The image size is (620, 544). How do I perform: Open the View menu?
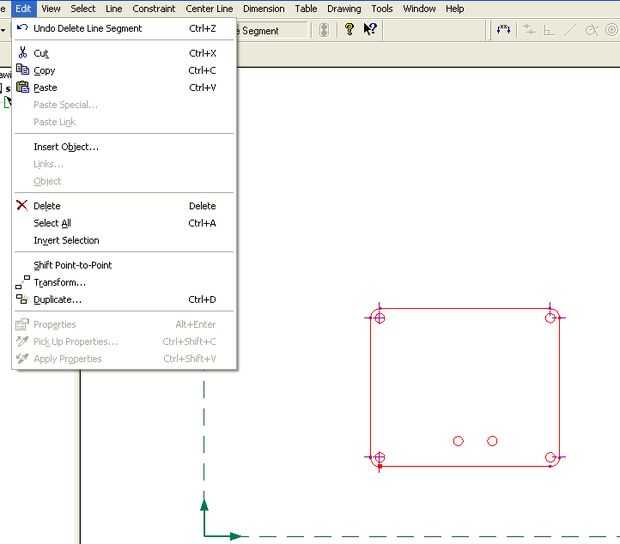pyautogui.click(x=51, y=8)
